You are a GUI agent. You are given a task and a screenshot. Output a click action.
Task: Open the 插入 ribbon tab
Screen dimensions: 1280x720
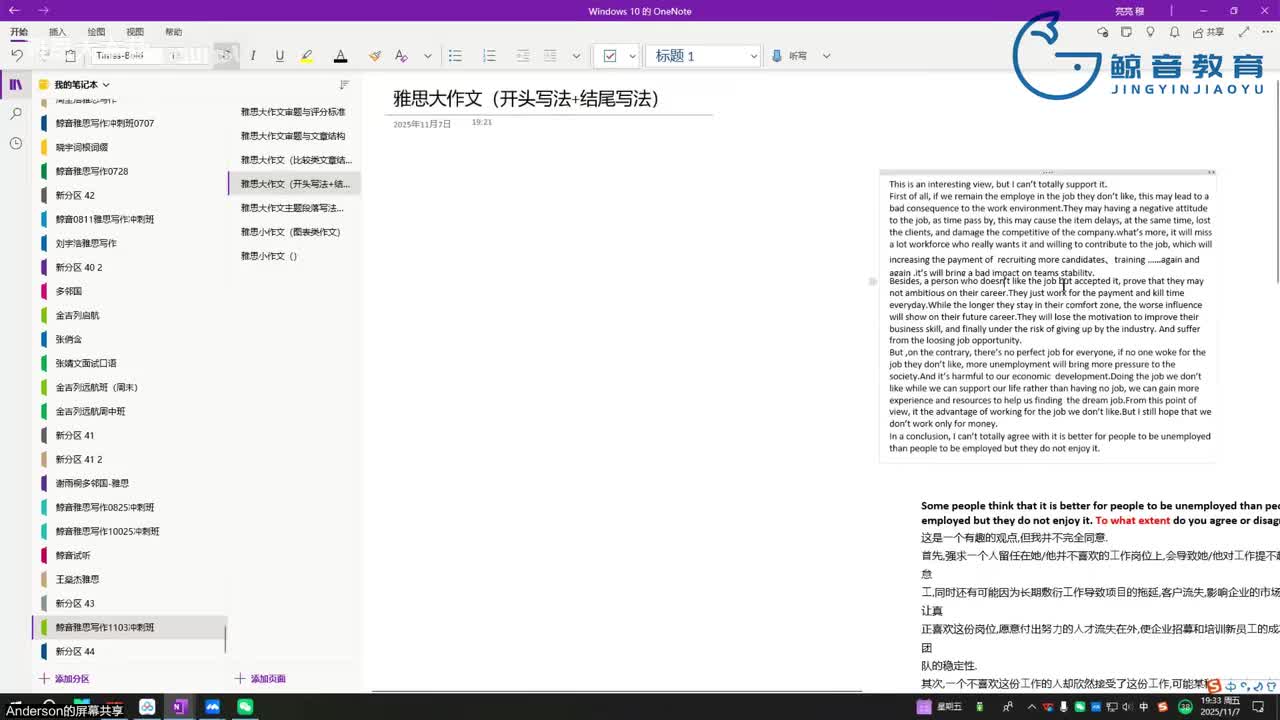tap(57, 32)
